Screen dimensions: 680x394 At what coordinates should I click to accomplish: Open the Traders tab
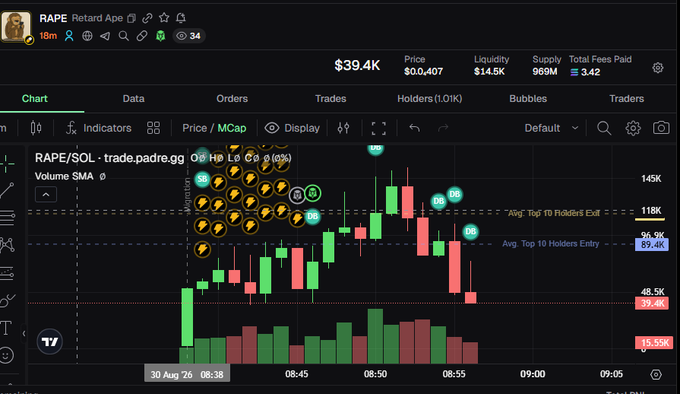point(626,99)
